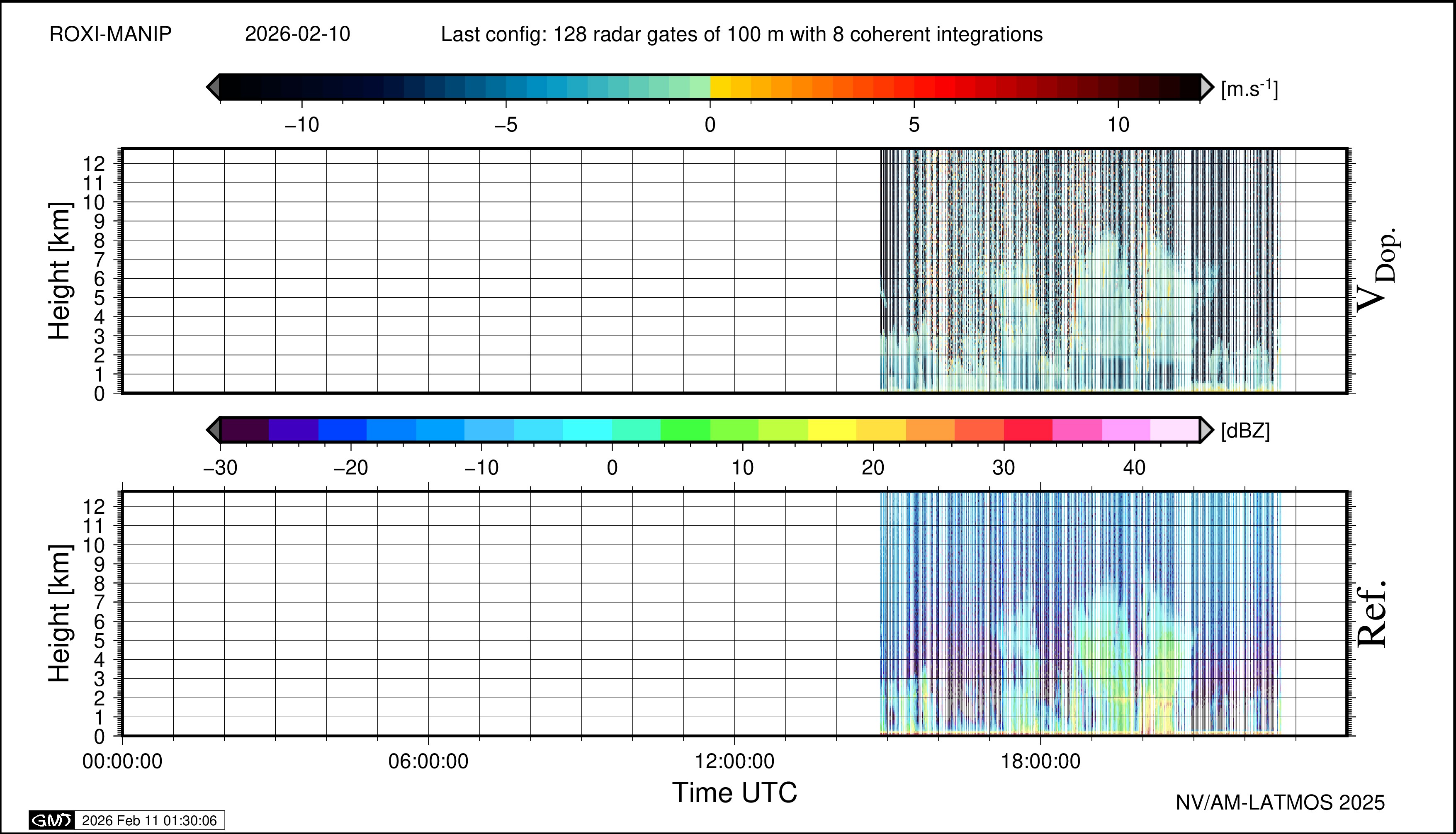The height and width of the screenshot is (834, 1456).
Task: Click the 06:00:00 time axis label
Action: point(428,761)
